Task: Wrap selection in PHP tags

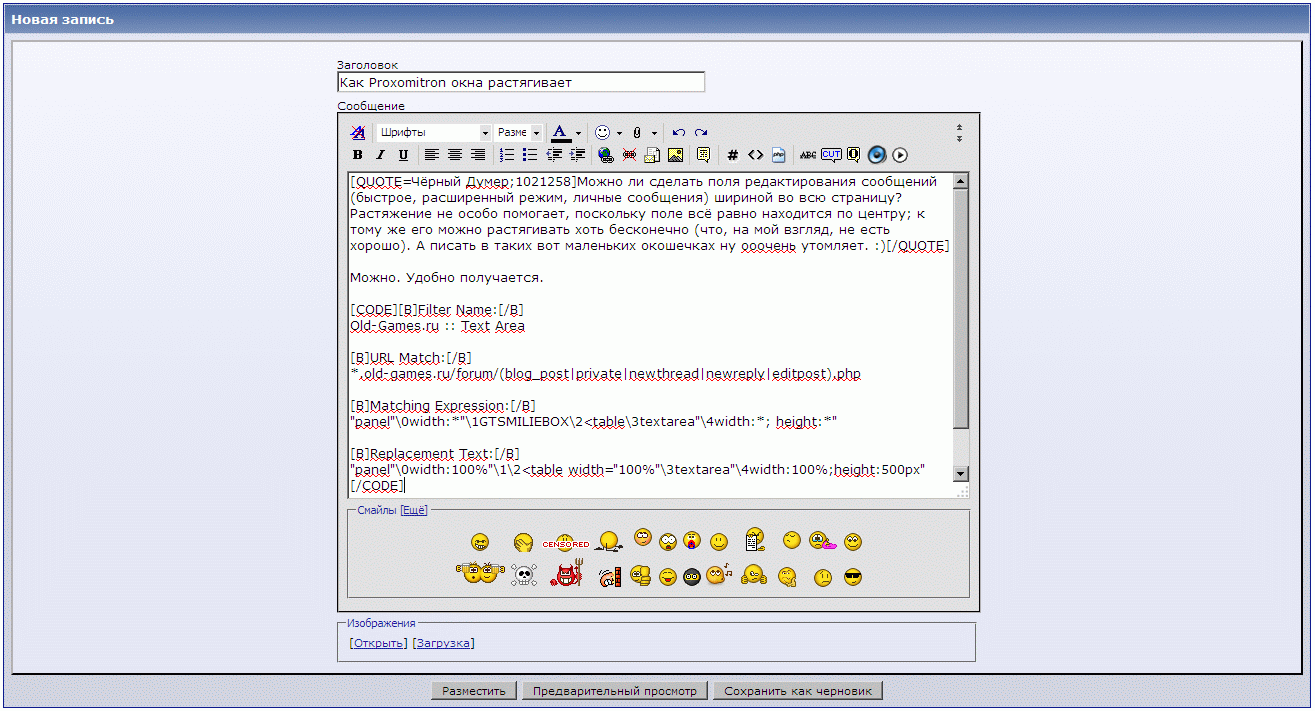Action: tap(778, 155)
